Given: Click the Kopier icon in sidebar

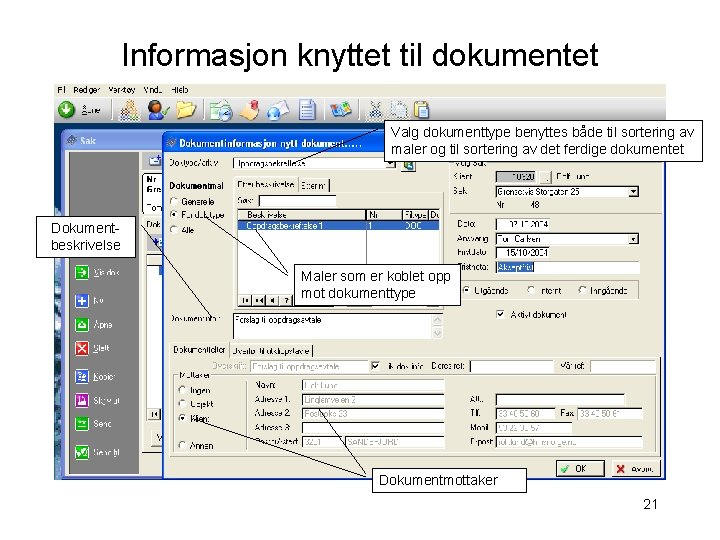Looking at the screenshot, I should click(82, 377).
